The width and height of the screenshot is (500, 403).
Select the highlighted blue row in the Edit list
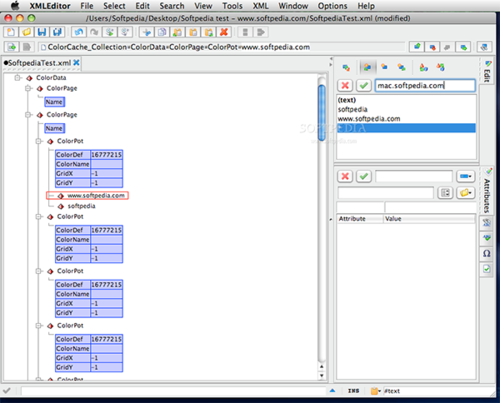click(x=406, y=128)
